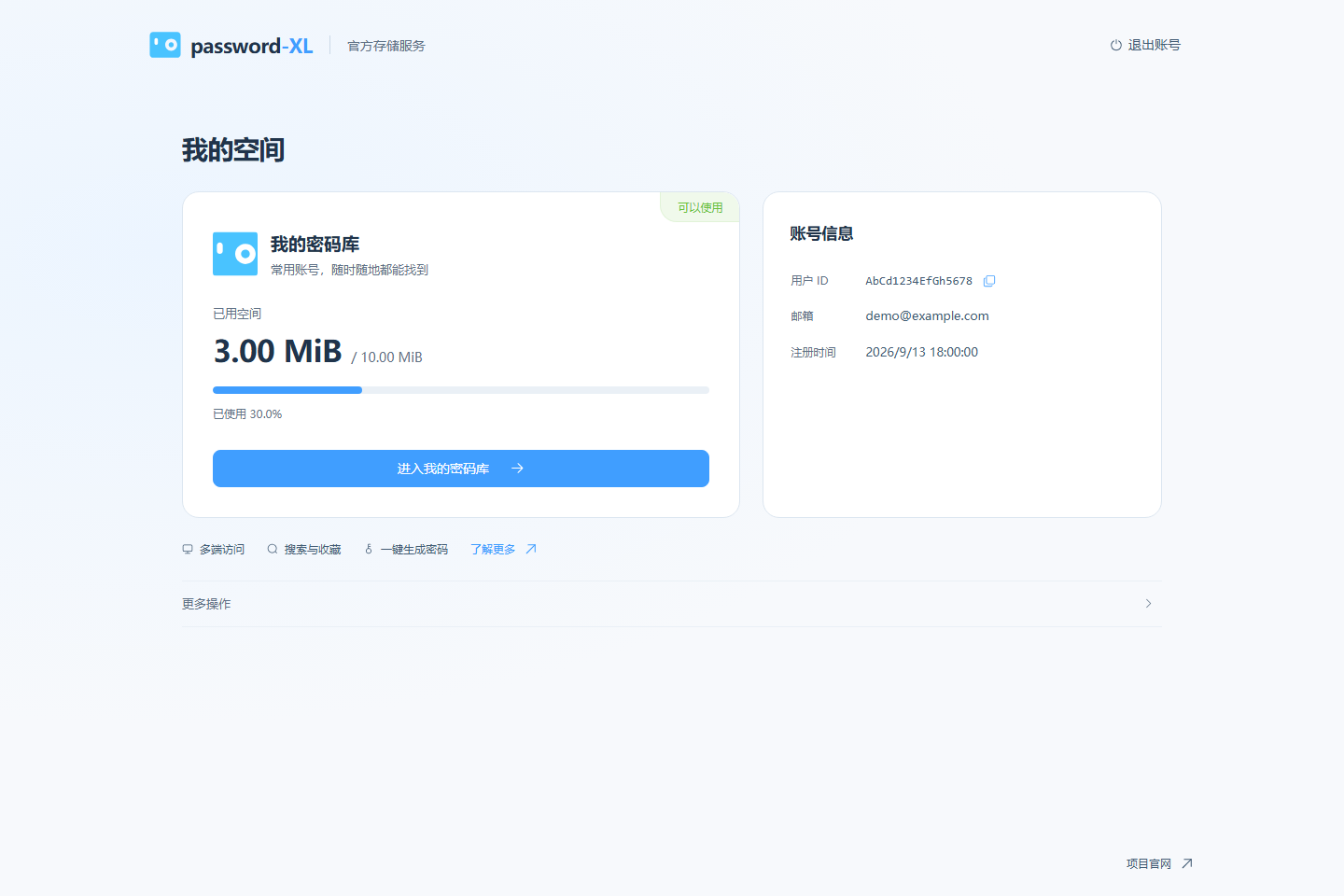
Task: Click the email demo@example.com
Action: (x=927, y=315)
